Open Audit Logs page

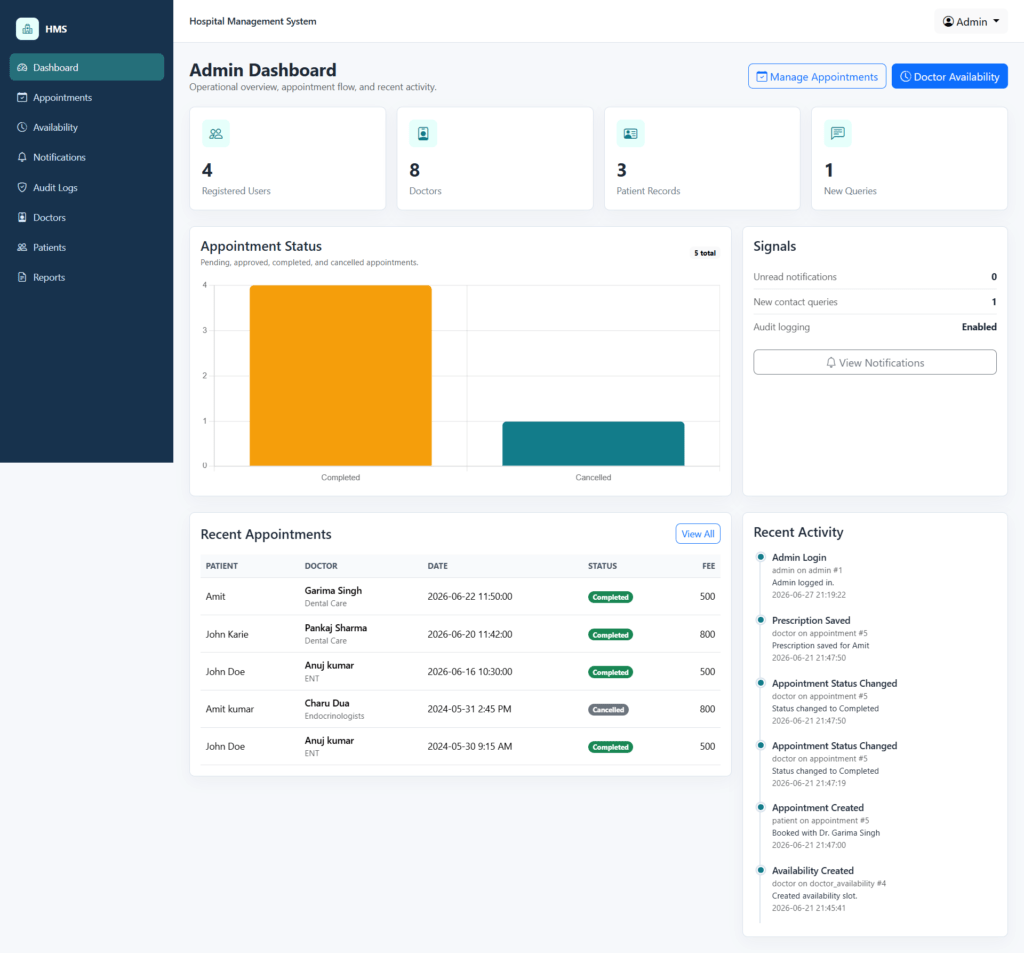tap(87, 187)
